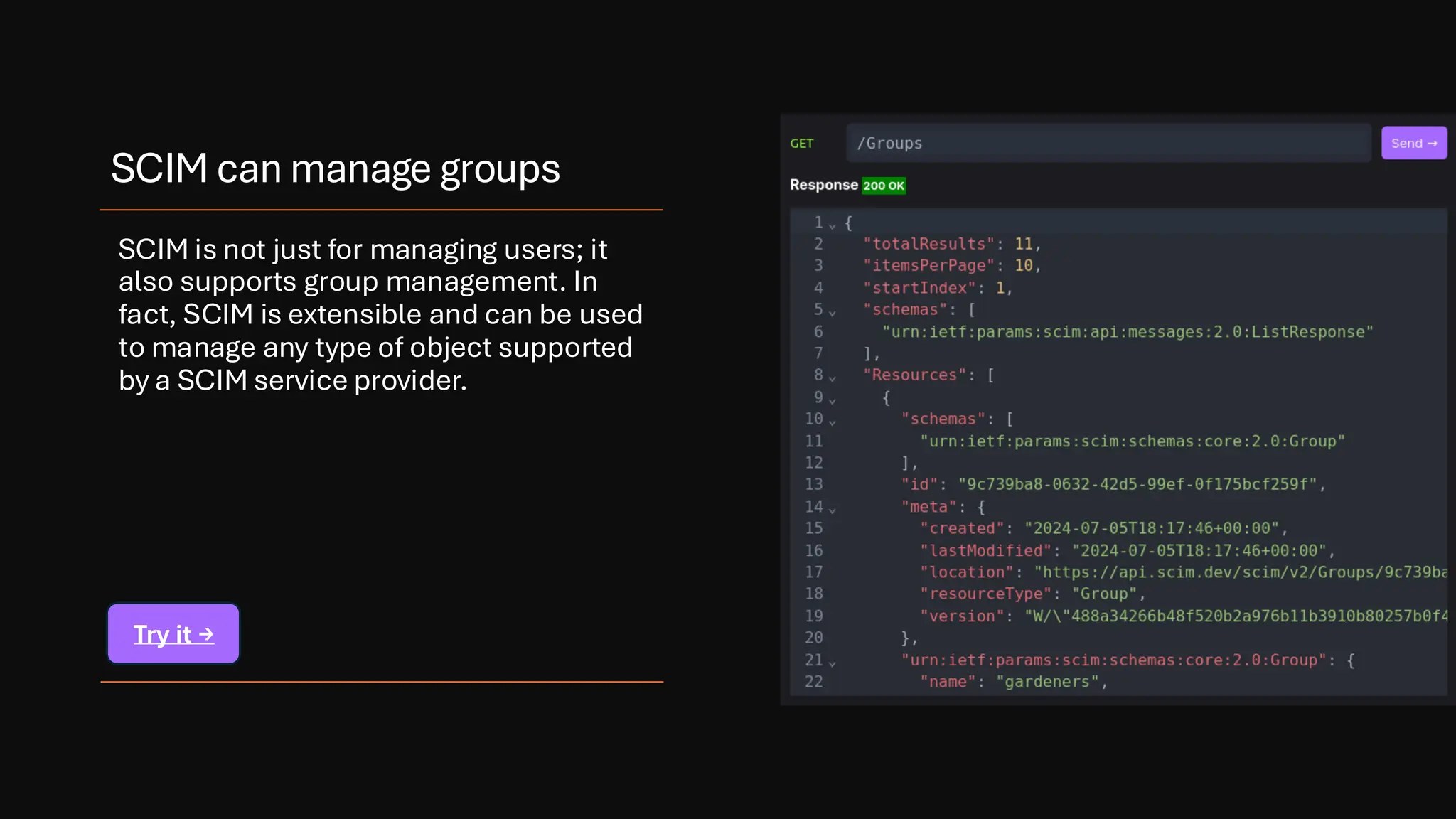Click the "totalResults" key
Image resolution: width=1456 pixels, height=819 pixels.
928,244
